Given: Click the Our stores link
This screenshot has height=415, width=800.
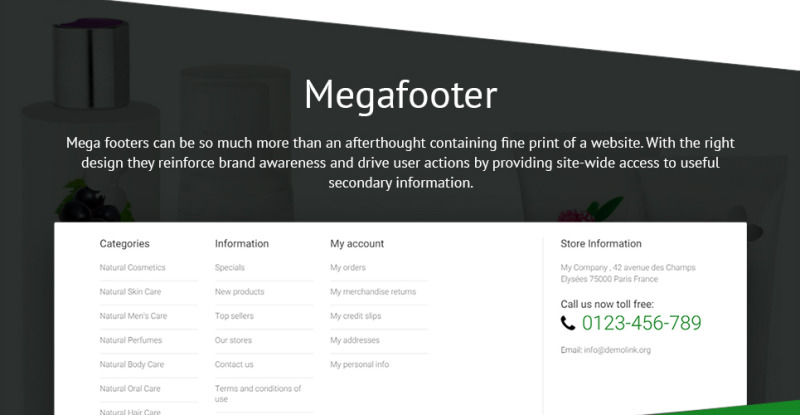Looking at the screenshot, I should coord(233,340).
